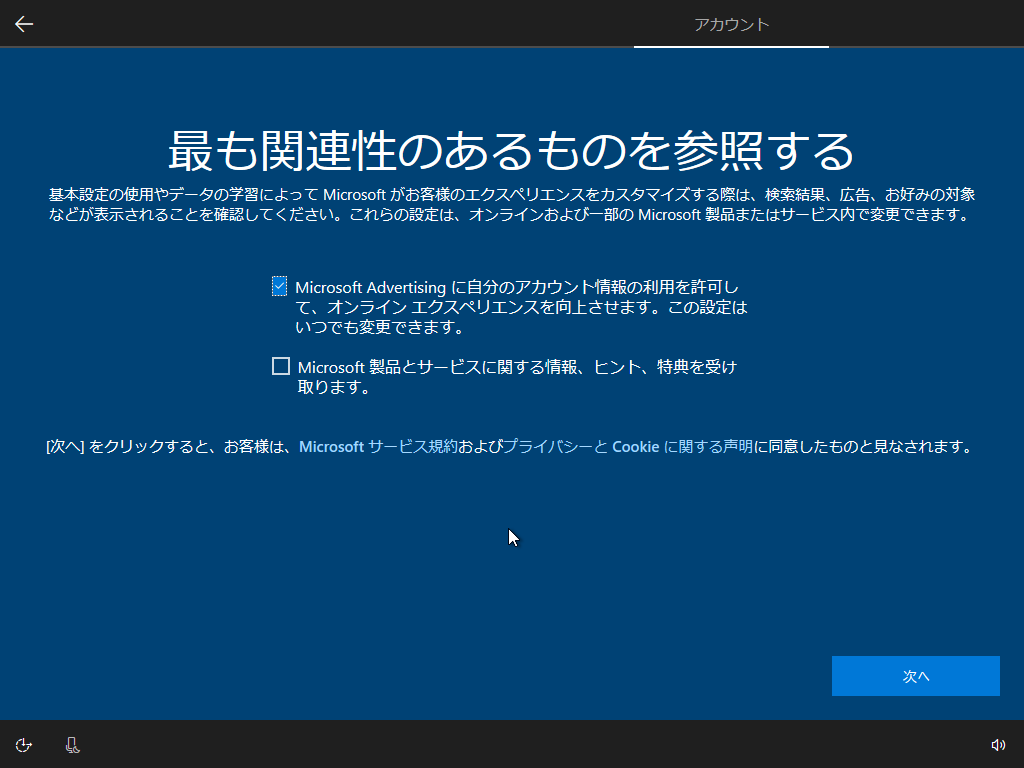Enable the Microsoft 製品とサービス info checkbox
The width and height of the screenshot is (1024, 768).
(280, 366)
